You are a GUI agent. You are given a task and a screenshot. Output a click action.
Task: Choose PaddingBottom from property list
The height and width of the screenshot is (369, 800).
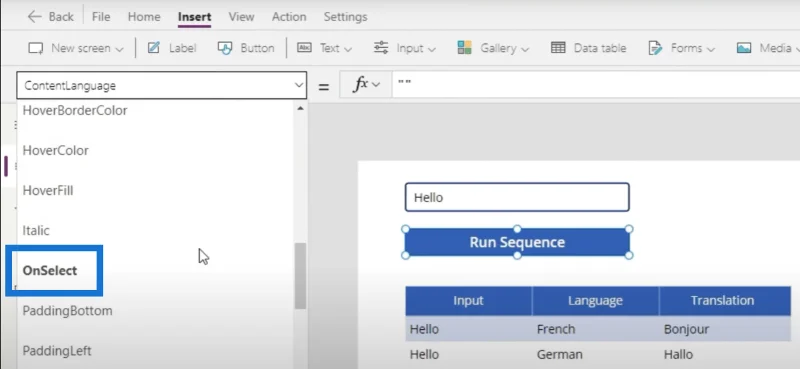(67, 311)
